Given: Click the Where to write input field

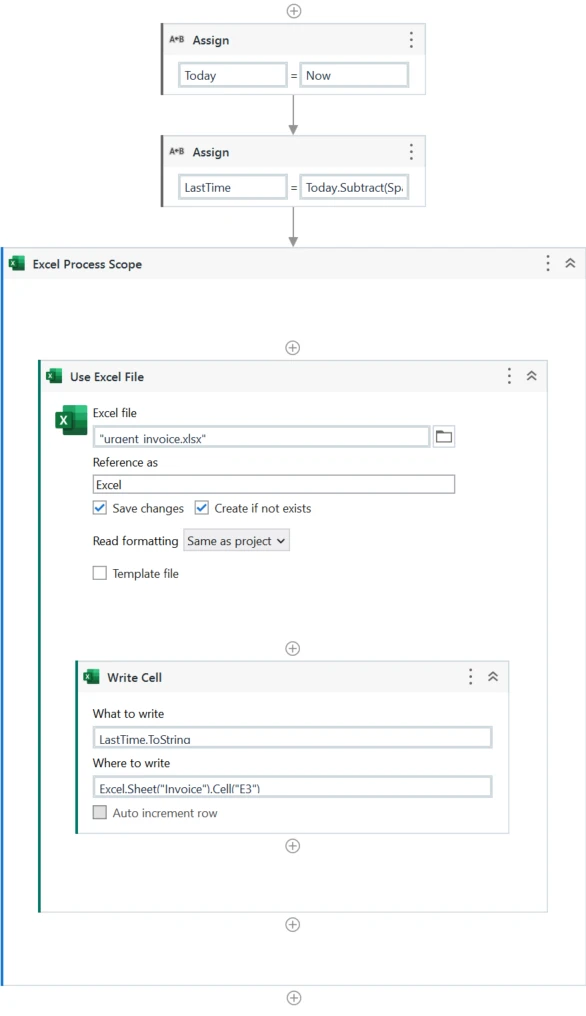Looking at the screenshot, I should click(292, 787).
